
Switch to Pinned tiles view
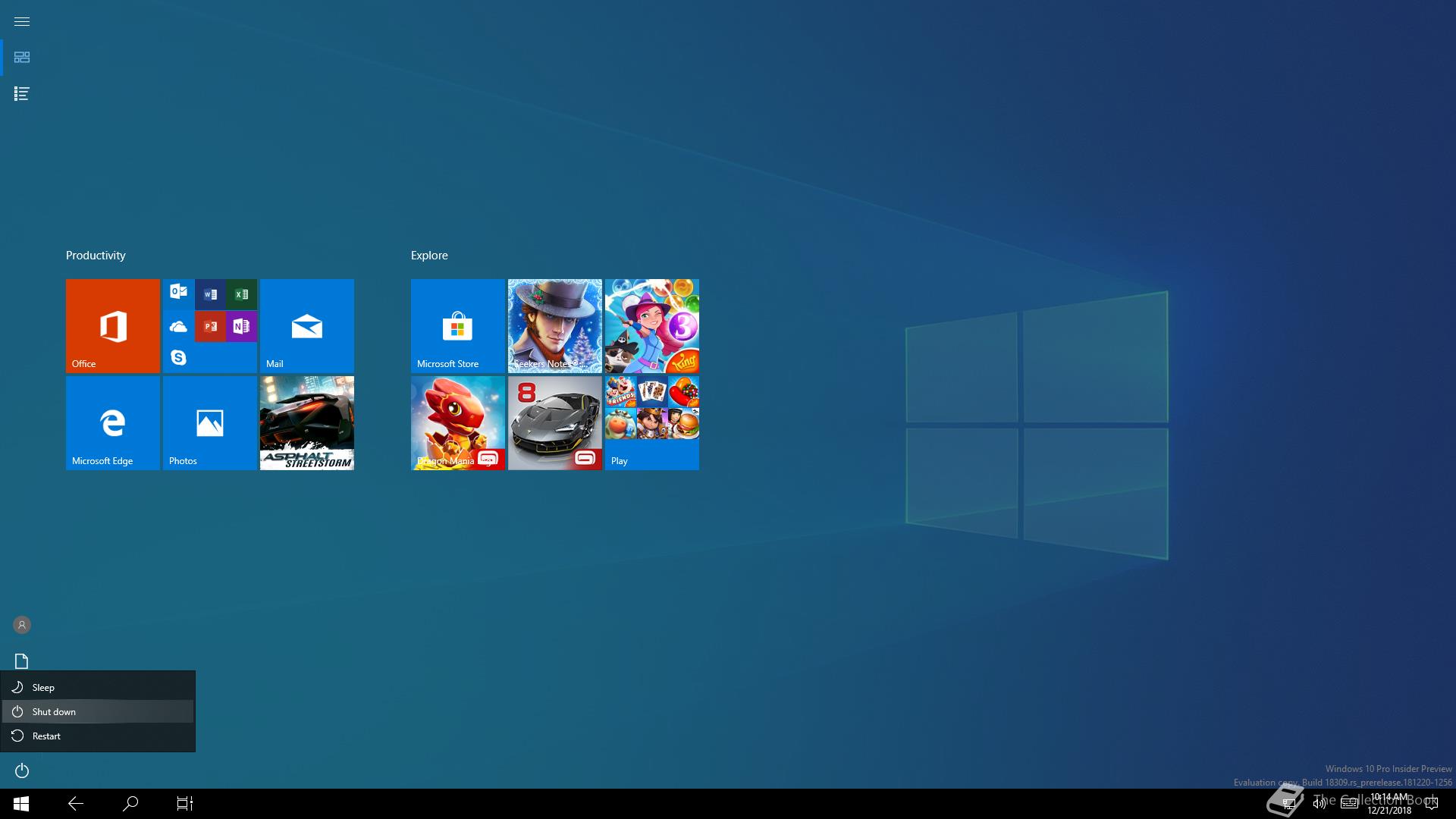coord(21,58)
